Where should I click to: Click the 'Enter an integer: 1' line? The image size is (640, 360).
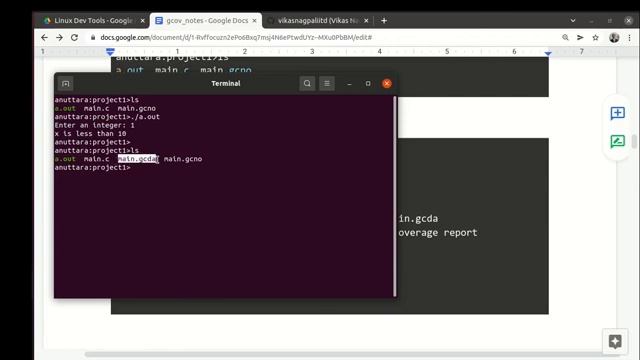pos(94,125)
